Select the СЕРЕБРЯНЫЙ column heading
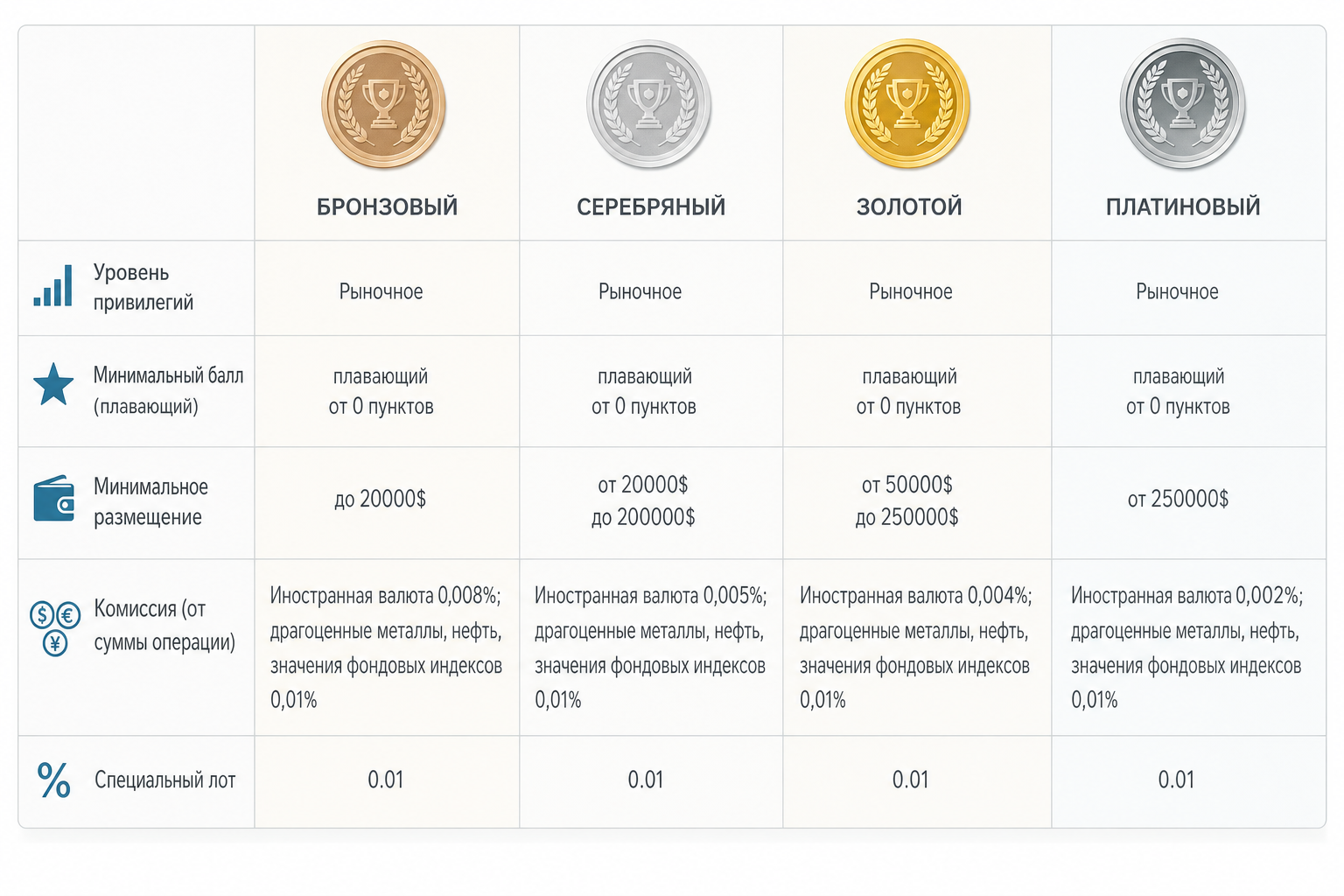This screenshot has height=896, width=1344. (x=651, y=206)
